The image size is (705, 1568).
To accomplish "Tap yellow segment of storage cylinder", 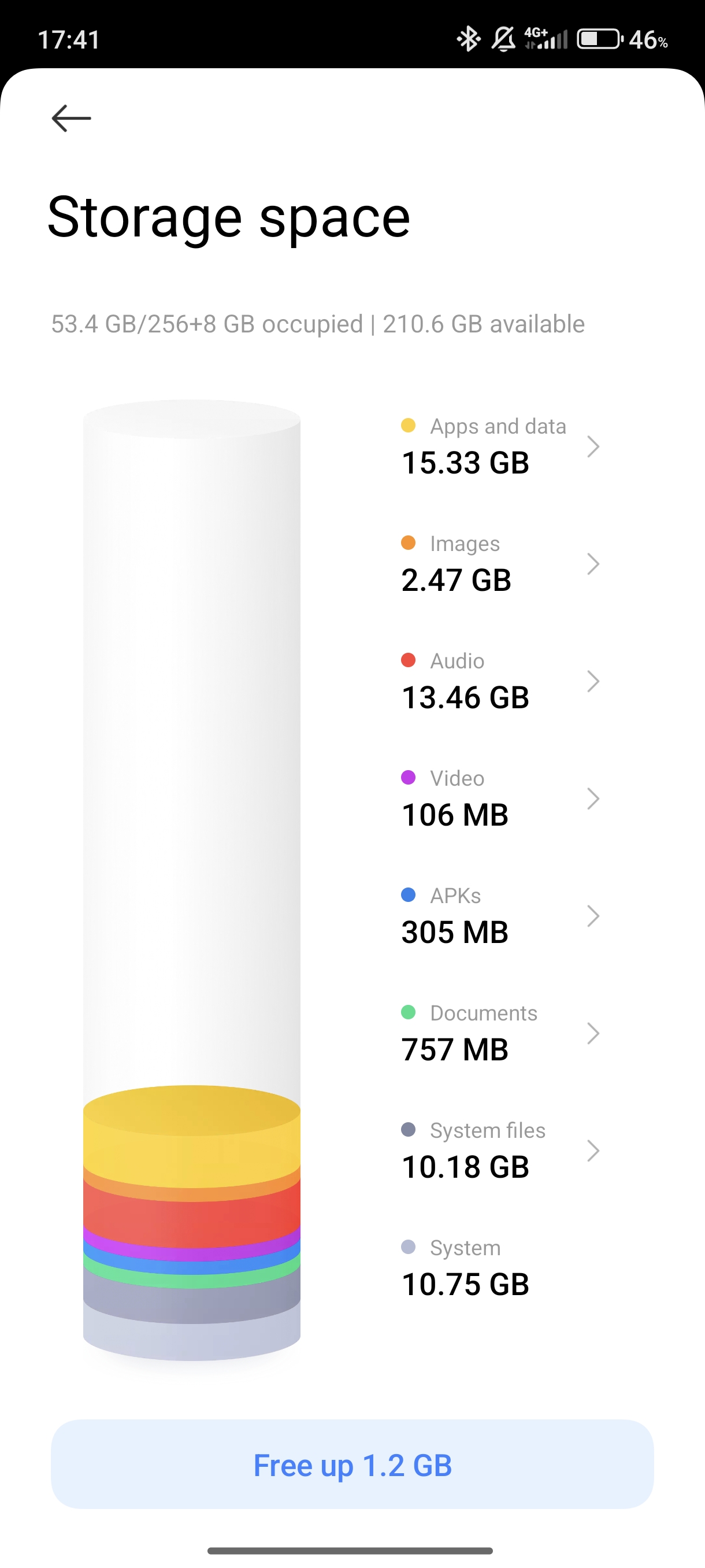I will coord(192,1144).
